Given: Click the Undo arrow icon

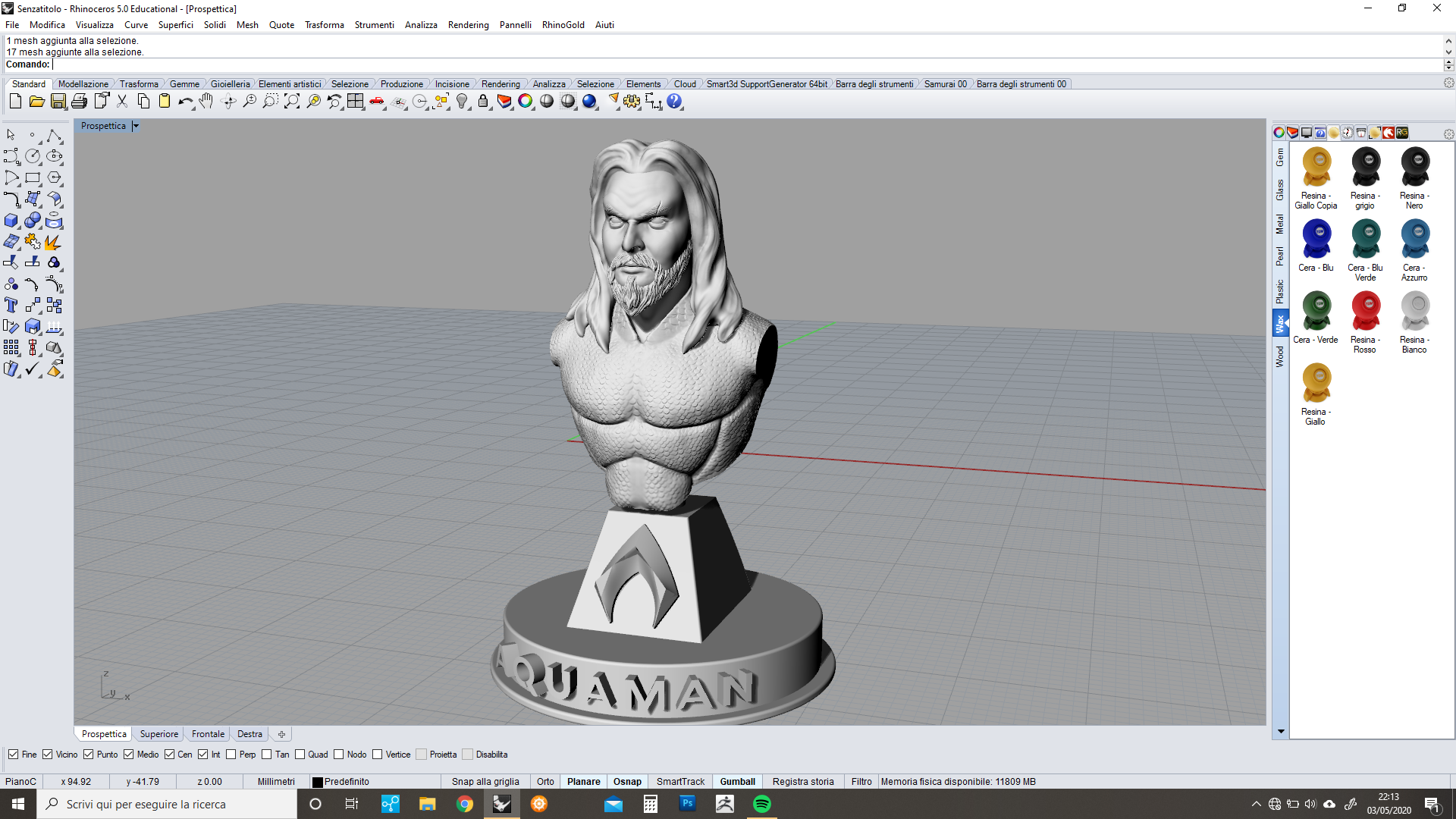Looking at the screenshot, I should coord(185,102).
